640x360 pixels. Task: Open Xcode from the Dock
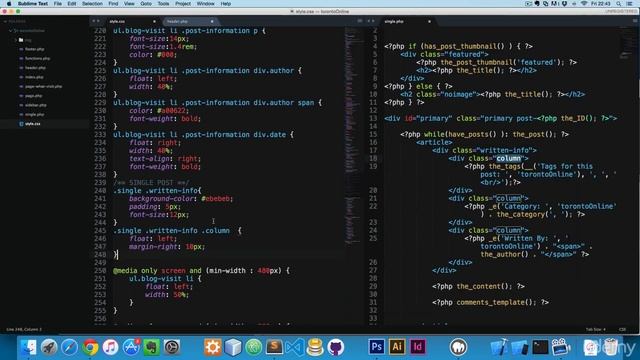tap(499, 347)
